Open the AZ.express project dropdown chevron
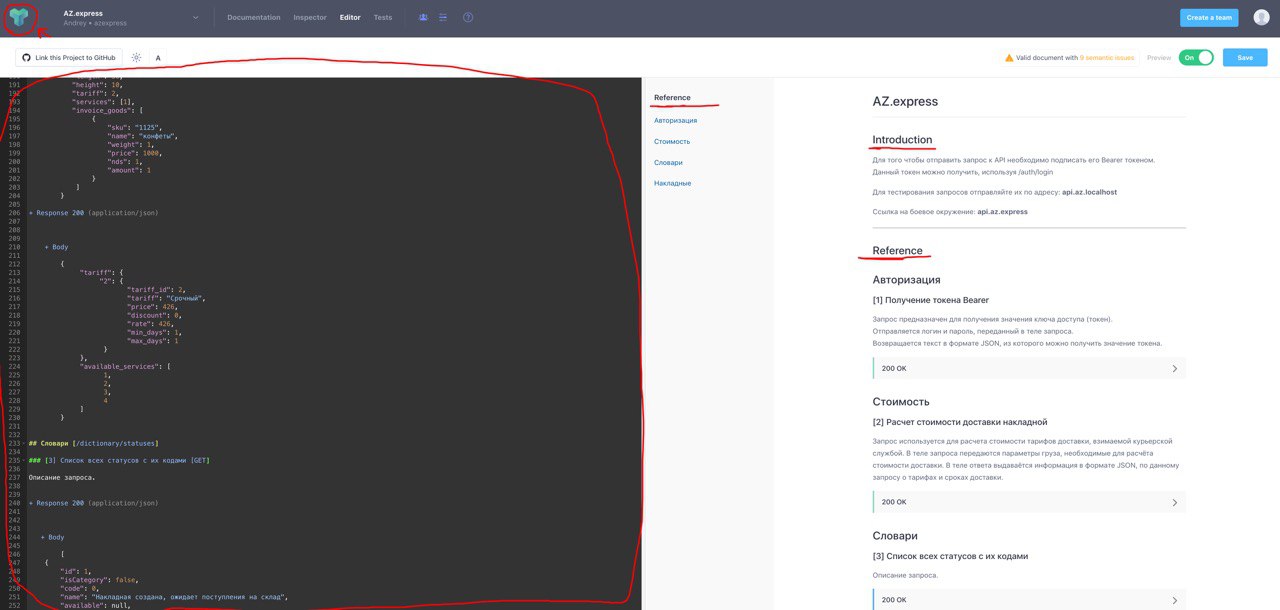Screen dimensions: 1280x610 [x=196, y=17]
